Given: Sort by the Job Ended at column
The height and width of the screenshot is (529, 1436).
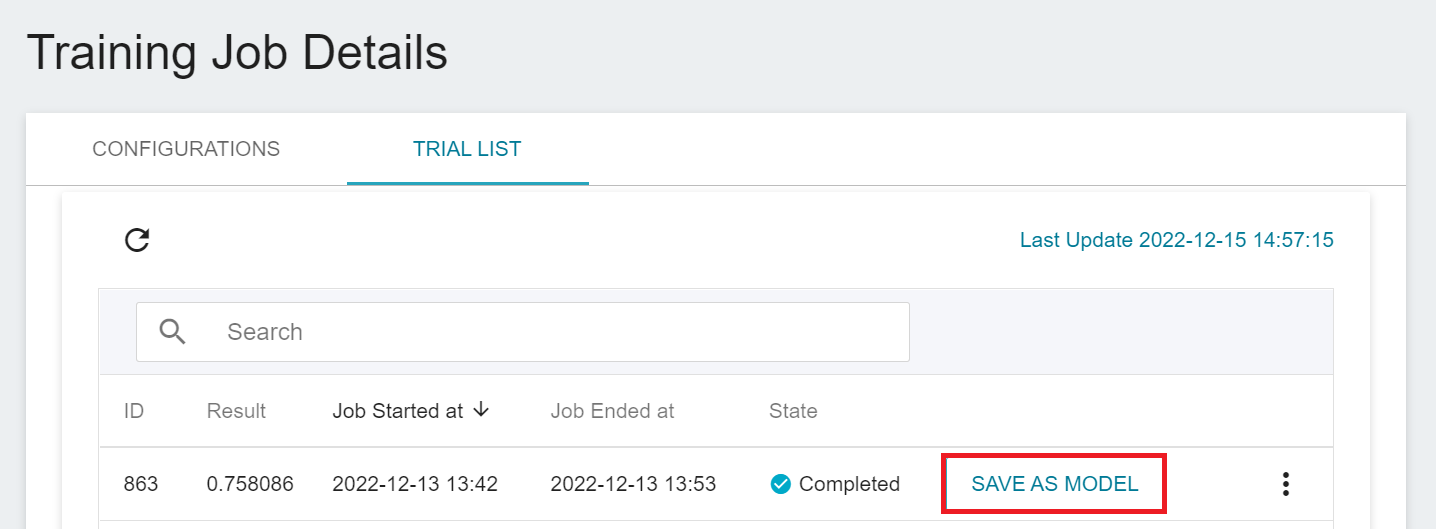Looking at the screenshot, I should (x=612, y=411).
